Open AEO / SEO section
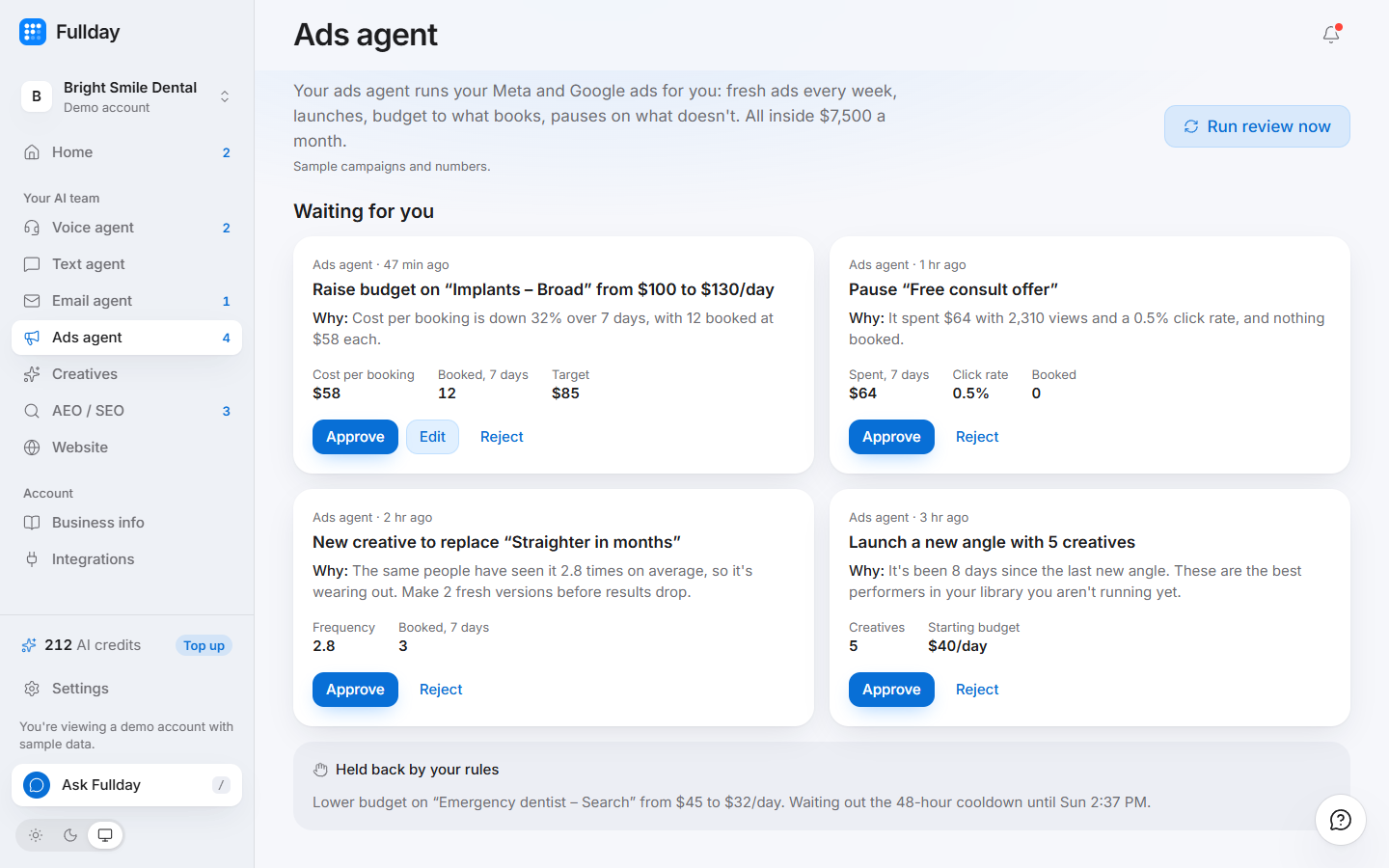Screen dimensions: 1389x868 [127, 411]
